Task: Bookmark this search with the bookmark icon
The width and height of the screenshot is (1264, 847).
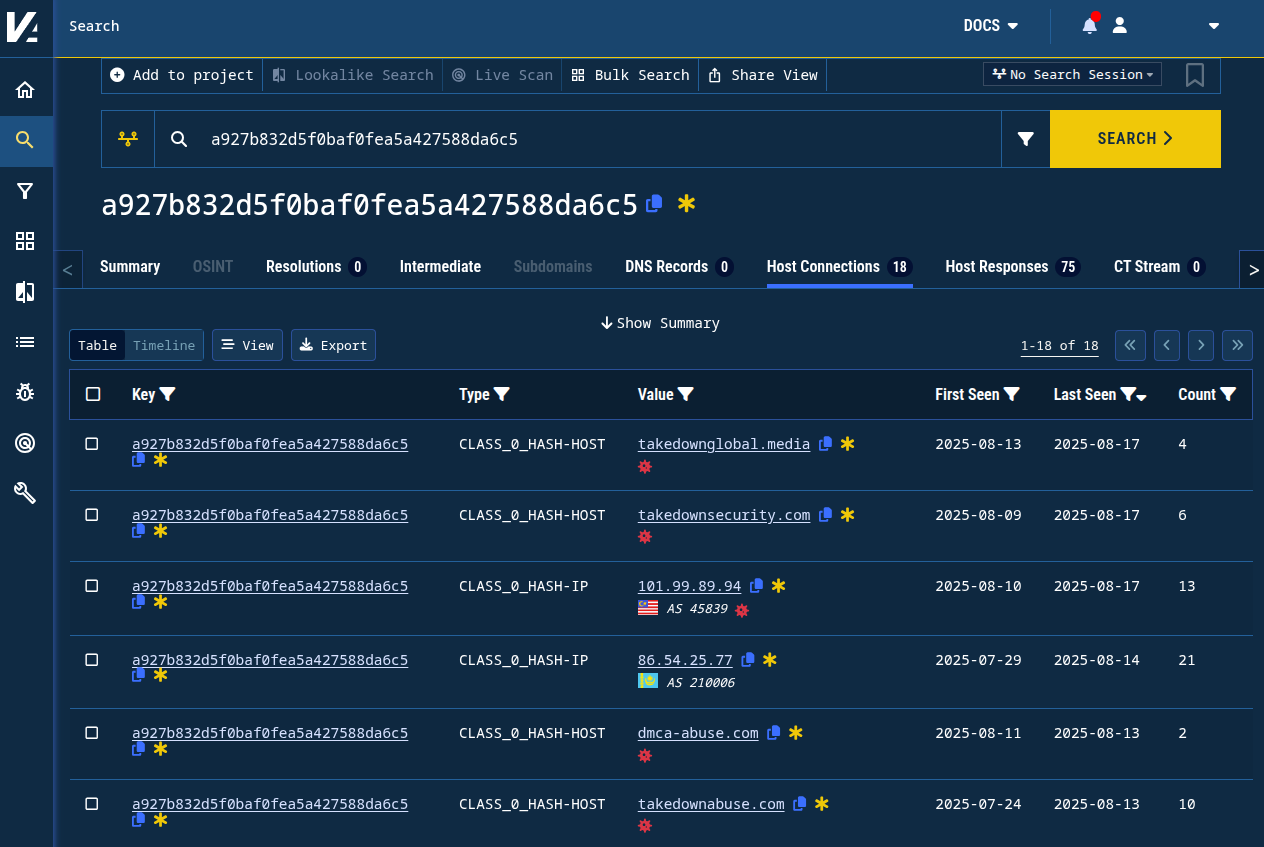Action: [1194, 75]
